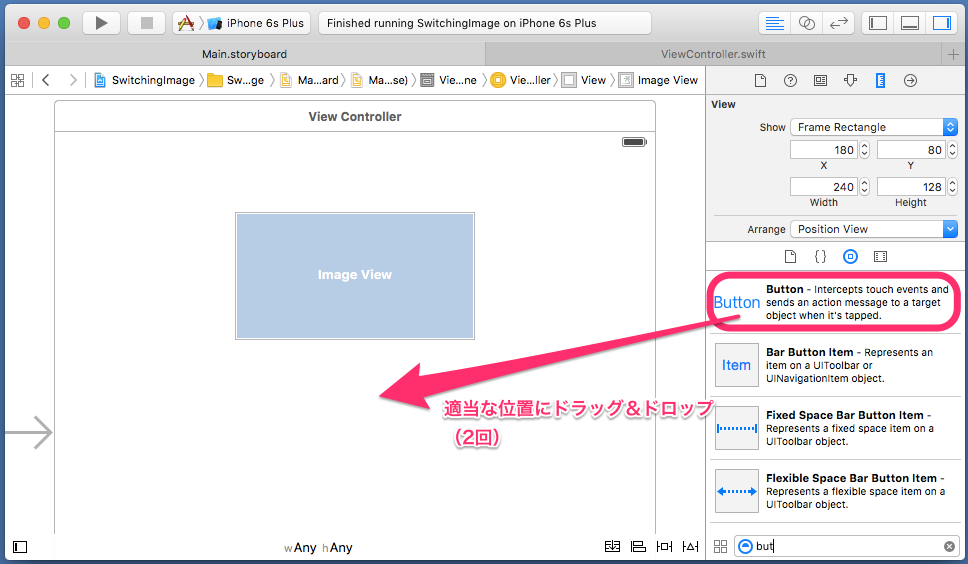The height and width of the screenshot is (564, 968).
Task: Open the Assistant editor
Action: pos(806,23)
